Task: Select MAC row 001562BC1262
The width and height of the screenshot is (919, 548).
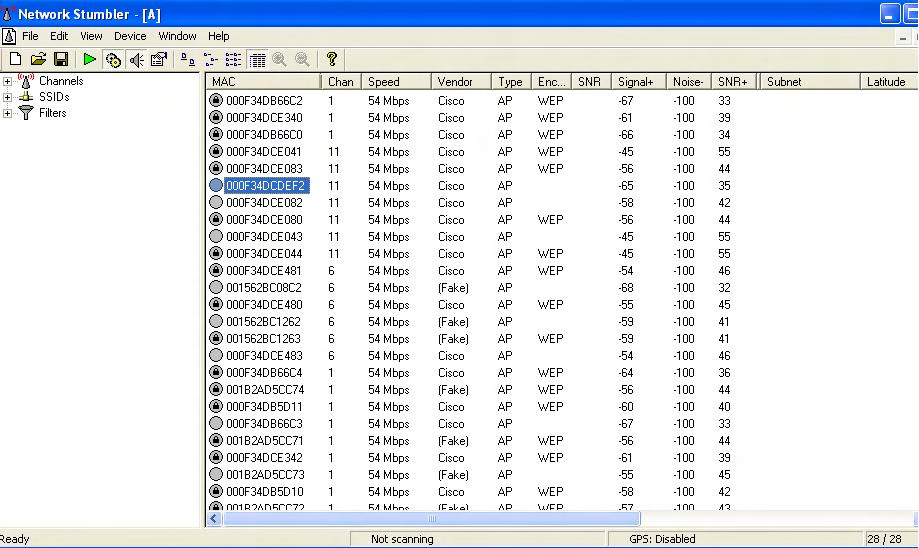Action: [x=264, y=322]
